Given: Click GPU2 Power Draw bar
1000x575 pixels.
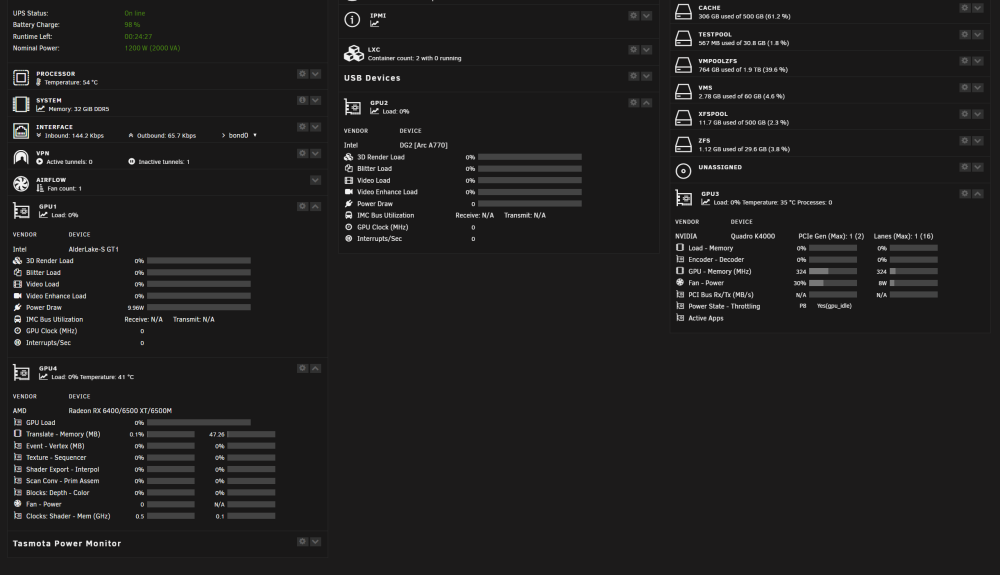Looking at the screenshot, I should [530, 204].
